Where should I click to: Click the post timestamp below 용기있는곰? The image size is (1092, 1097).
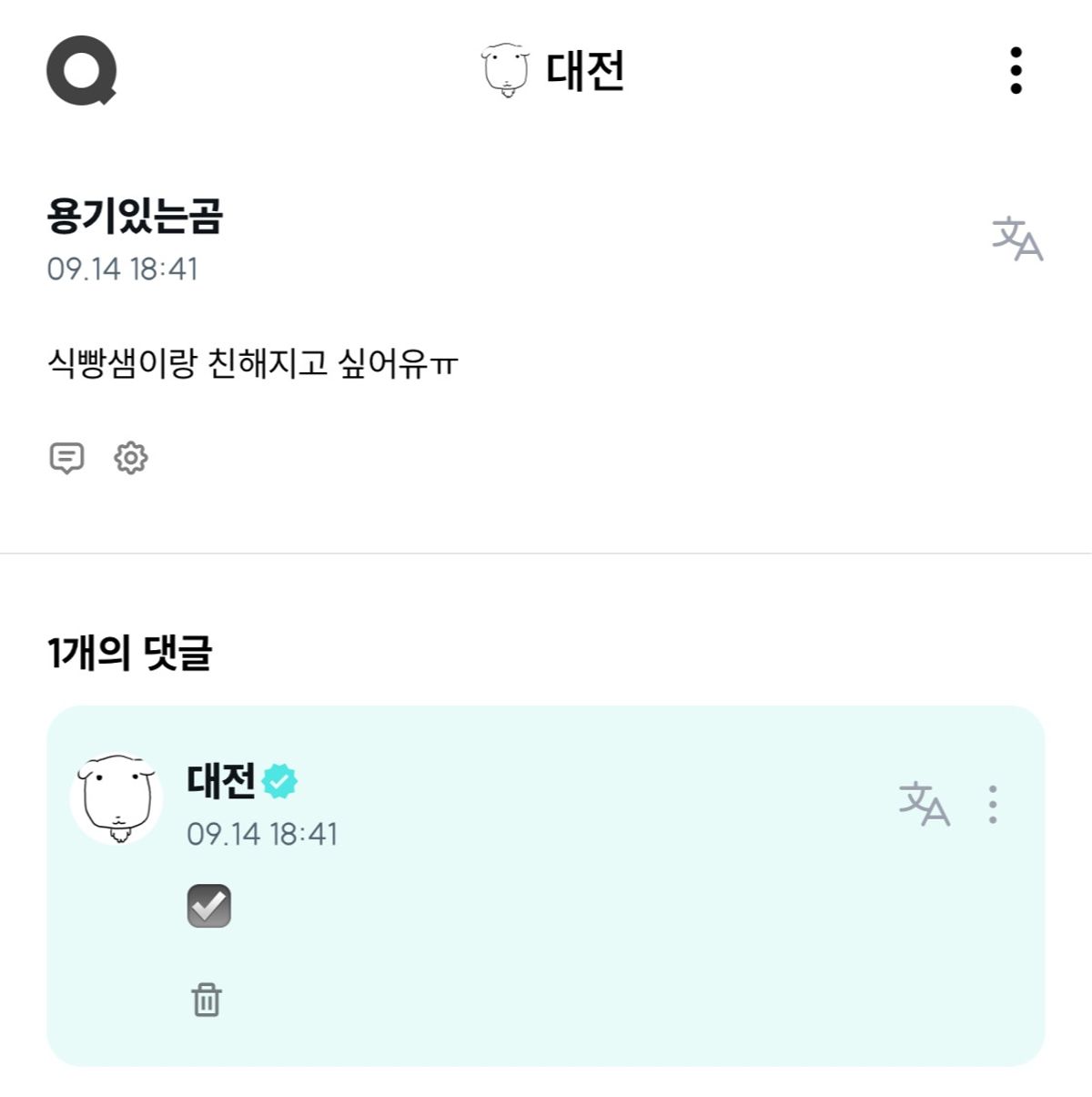123,269
